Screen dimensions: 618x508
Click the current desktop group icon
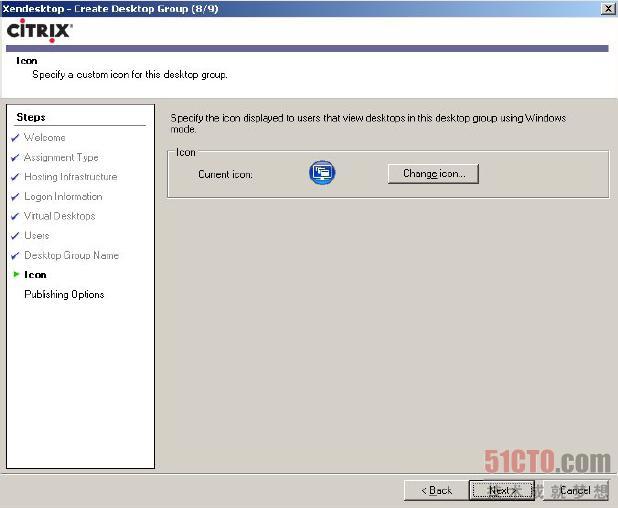click(x=322, y=173)
